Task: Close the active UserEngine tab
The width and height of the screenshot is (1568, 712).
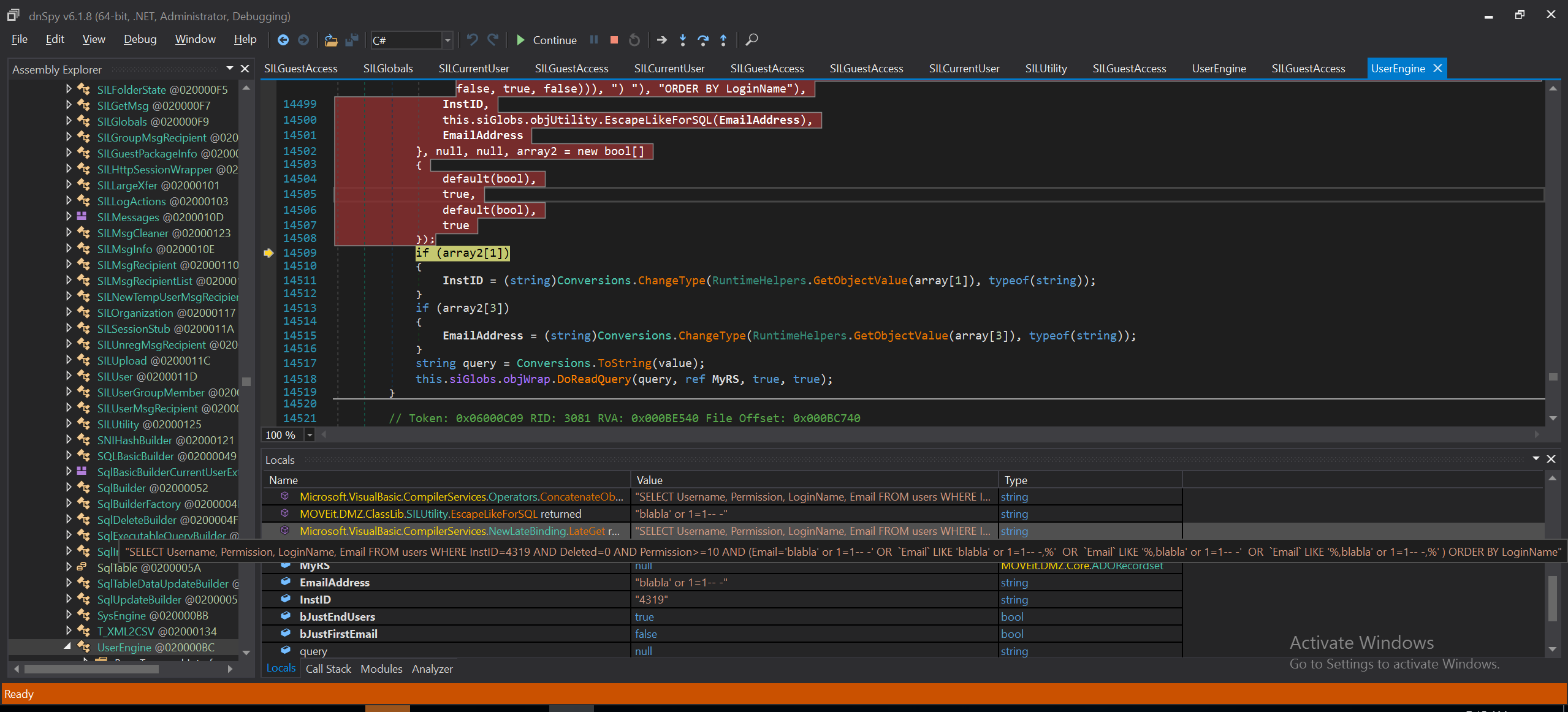Action: click(x=1437, y=69)
